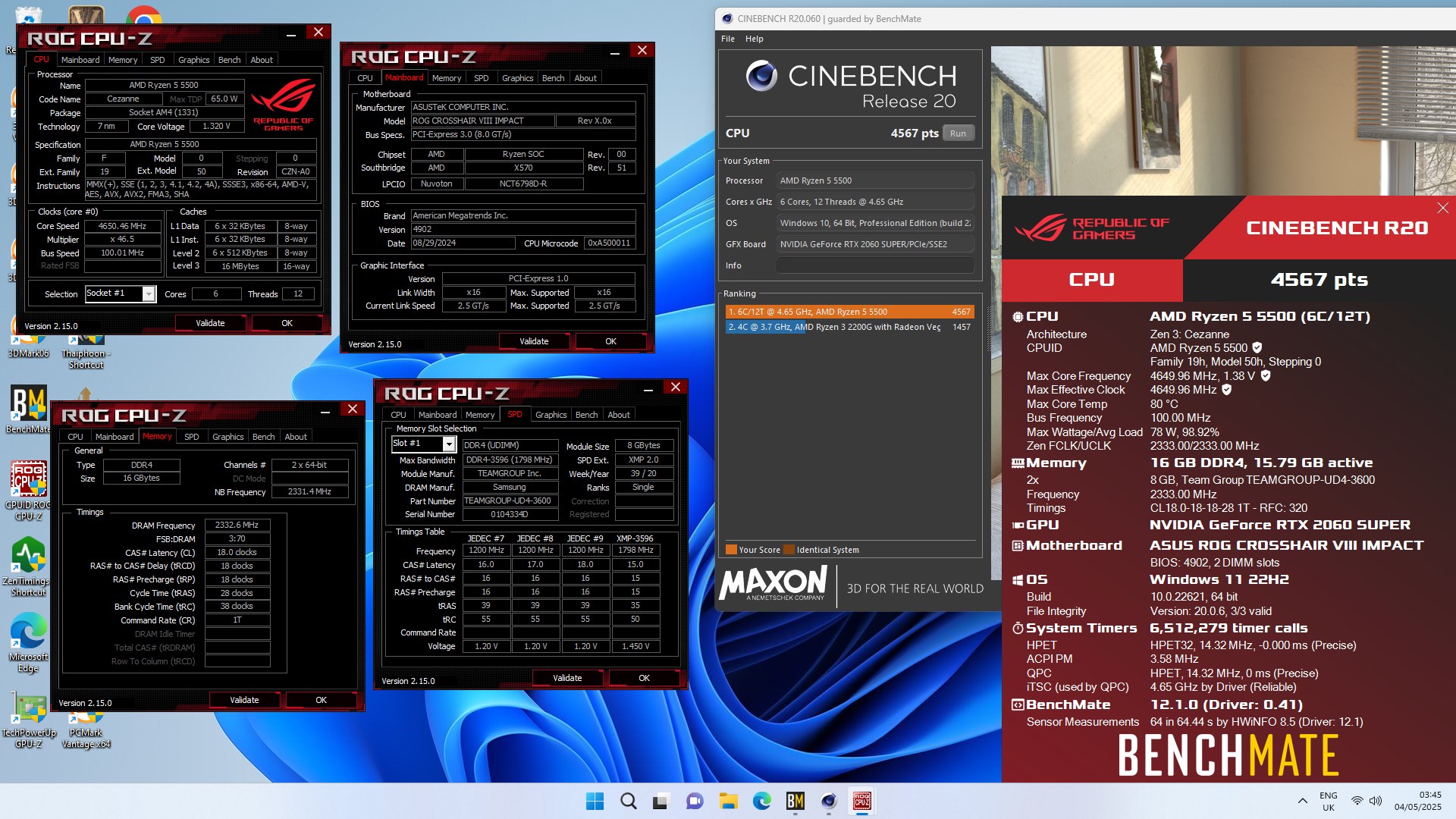This screenshot has width=1456, height=819.
Task: Click the Info input field in Cinebench
Action: (x=875, y=265)
